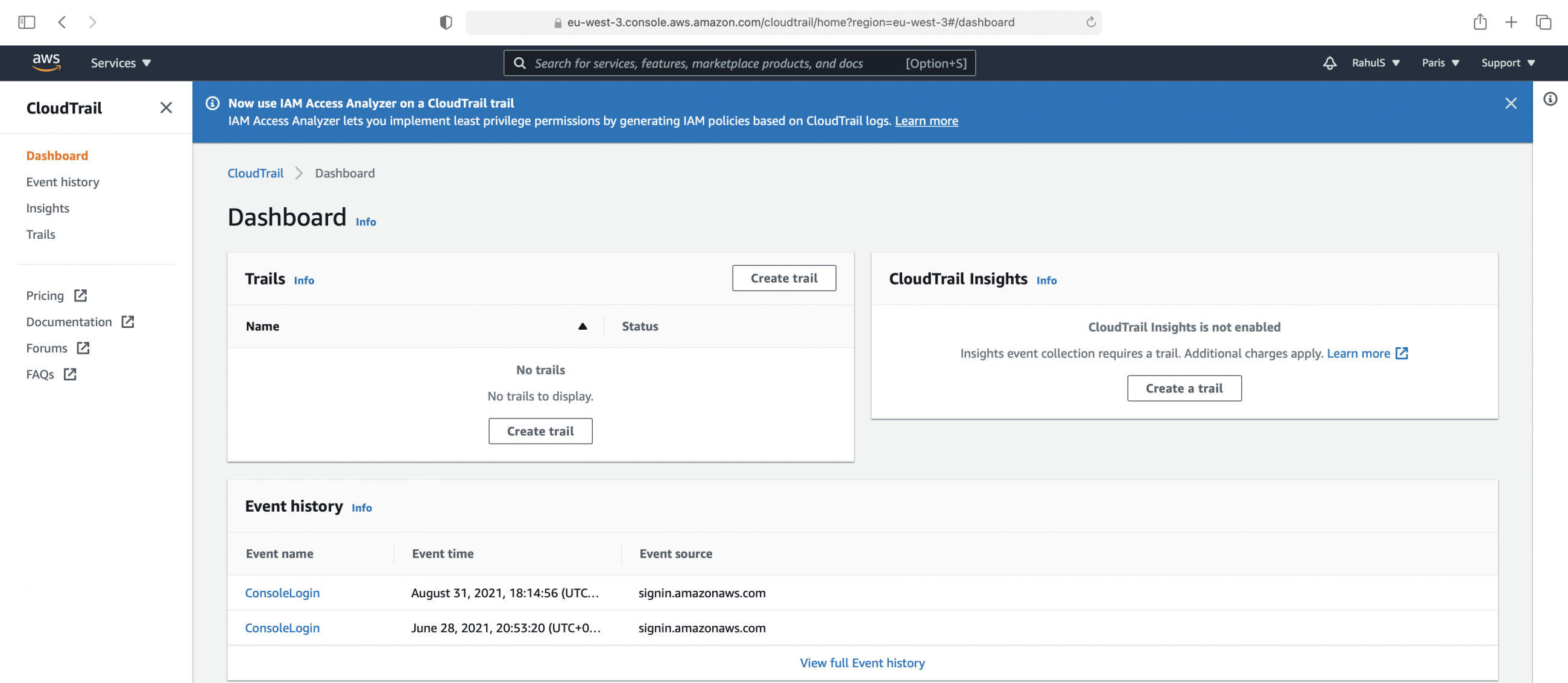Screen dimensions: 1568x683
Task: Navigate to Insights in the sidebar
Action: coord(48,208)
